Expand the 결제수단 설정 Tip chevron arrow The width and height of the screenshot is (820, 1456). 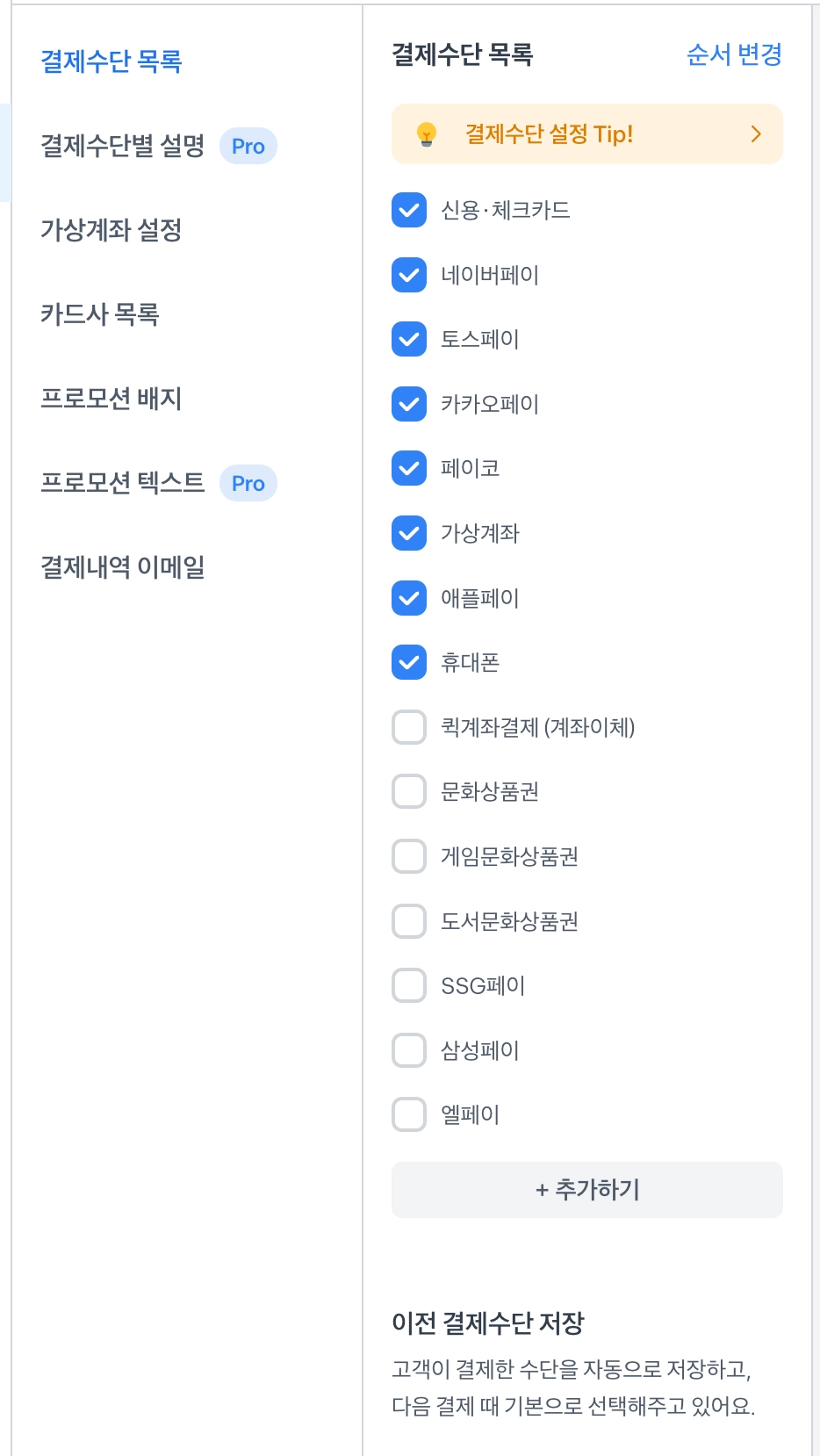(x=756, y=134)
